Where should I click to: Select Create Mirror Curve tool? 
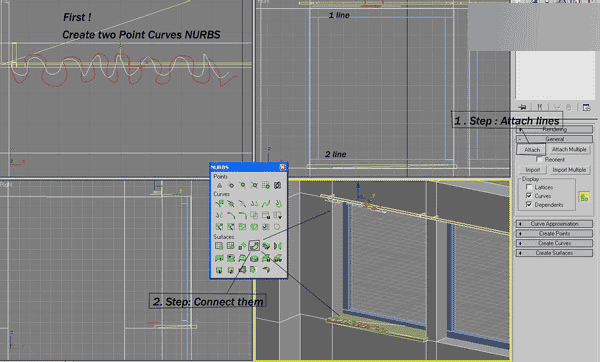219,215
